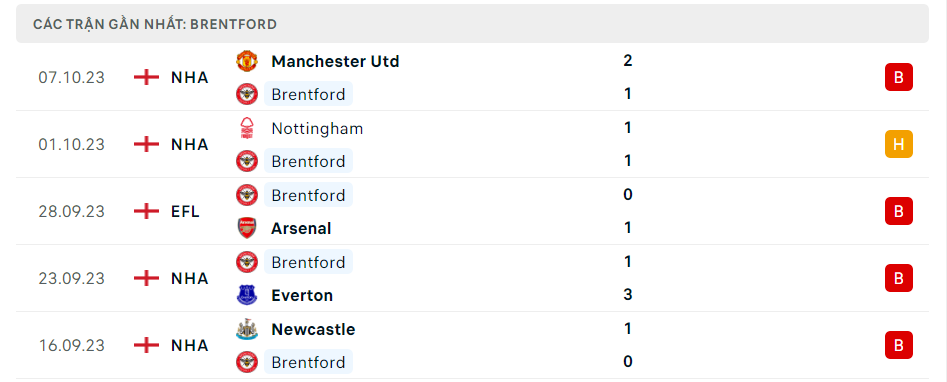Click the 'Các trận gần nhất: Brentford' header

[x=155, y=24]
